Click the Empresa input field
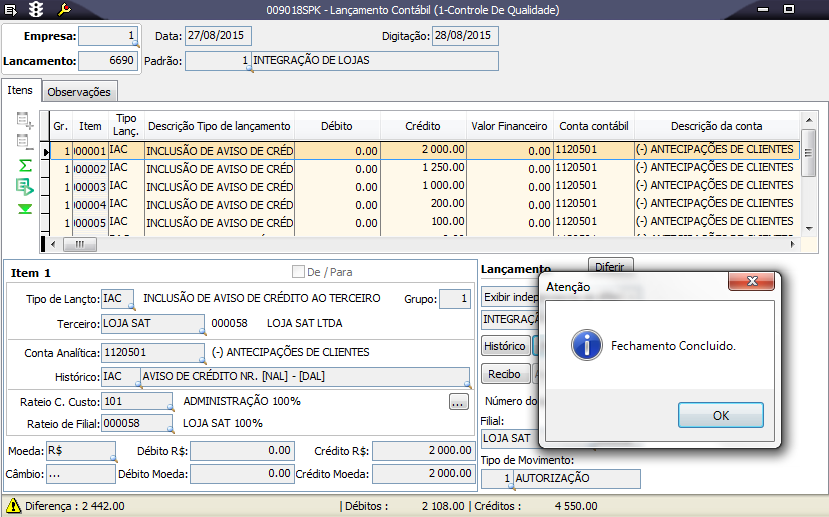 [x=108, y=36]
